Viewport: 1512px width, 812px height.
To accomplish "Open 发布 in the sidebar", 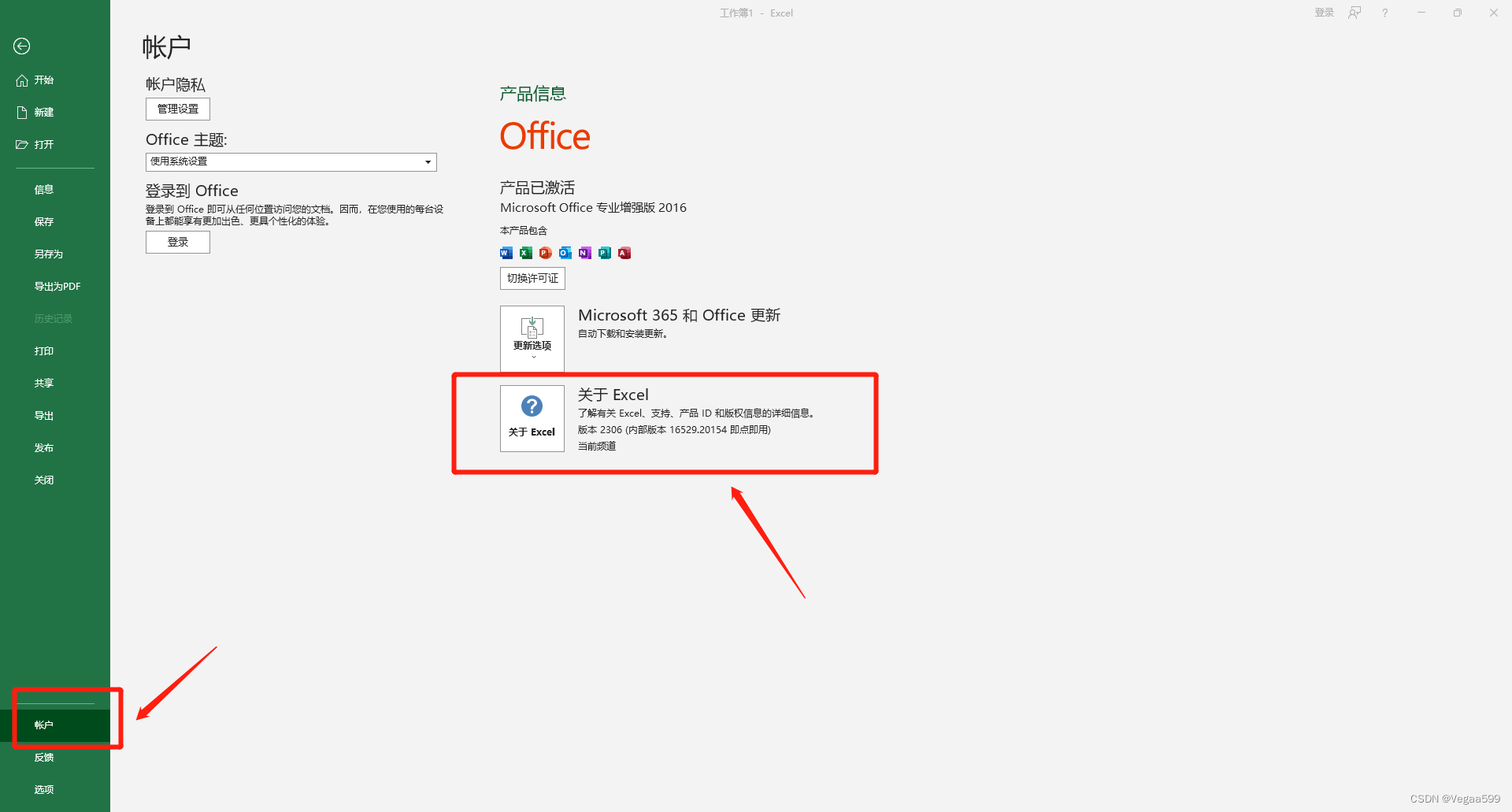I will click(x=55, y=448).
